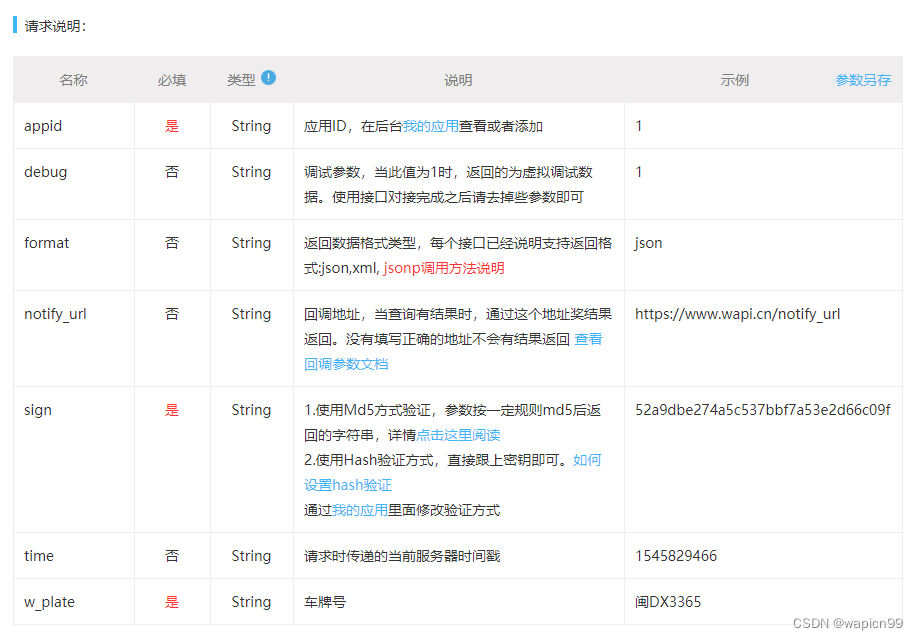Click the debug description starting 调试参数

point(448,184)
